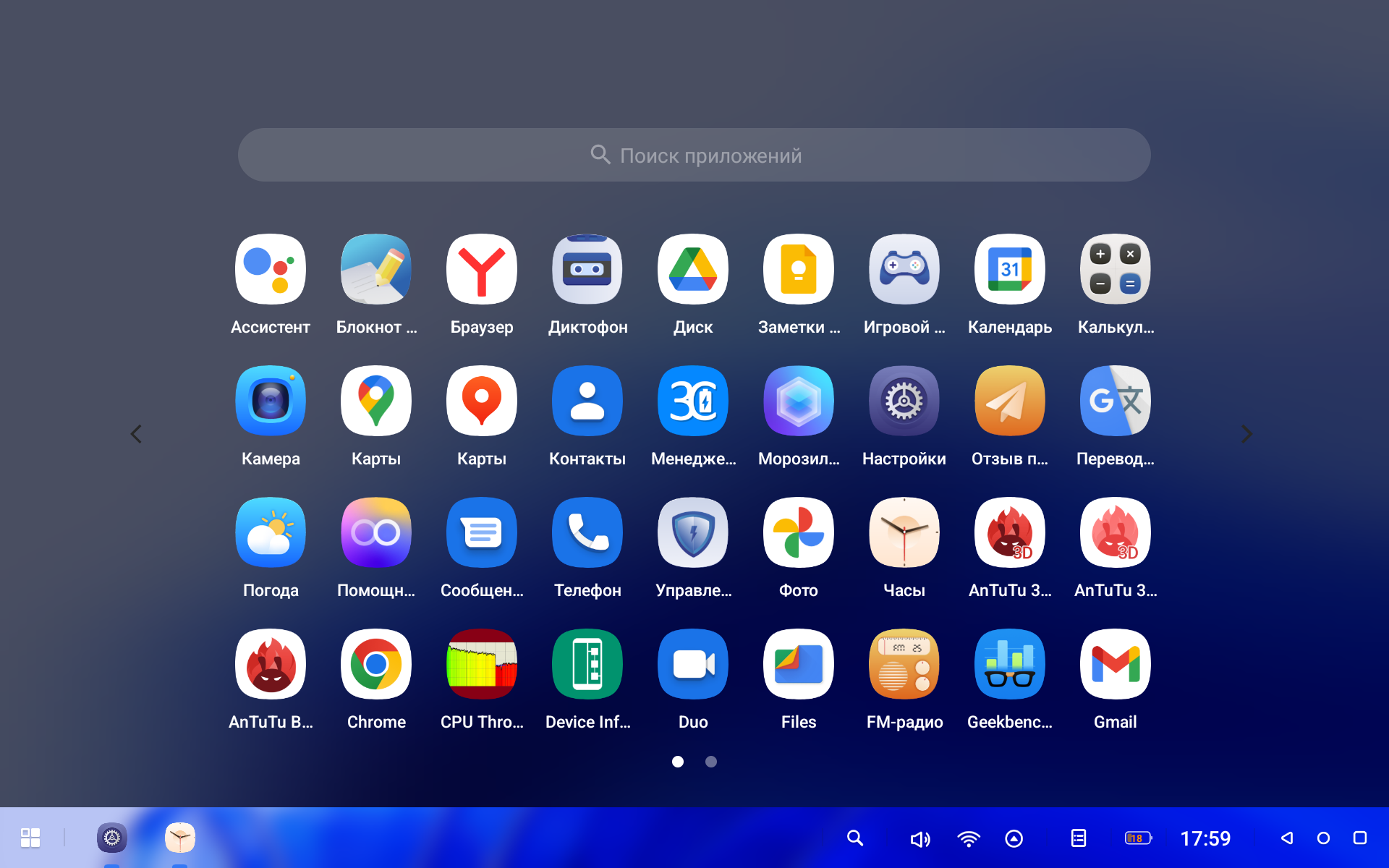Open the first AnTuTu 3D app, darker icon

[1010, 532]
